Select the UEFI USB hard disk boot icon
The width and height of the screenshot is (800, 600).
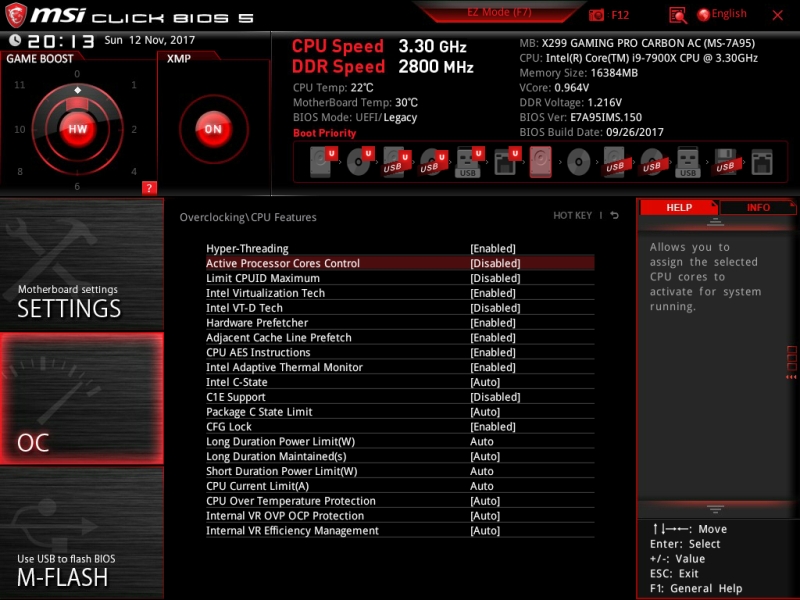pos(396,162)
